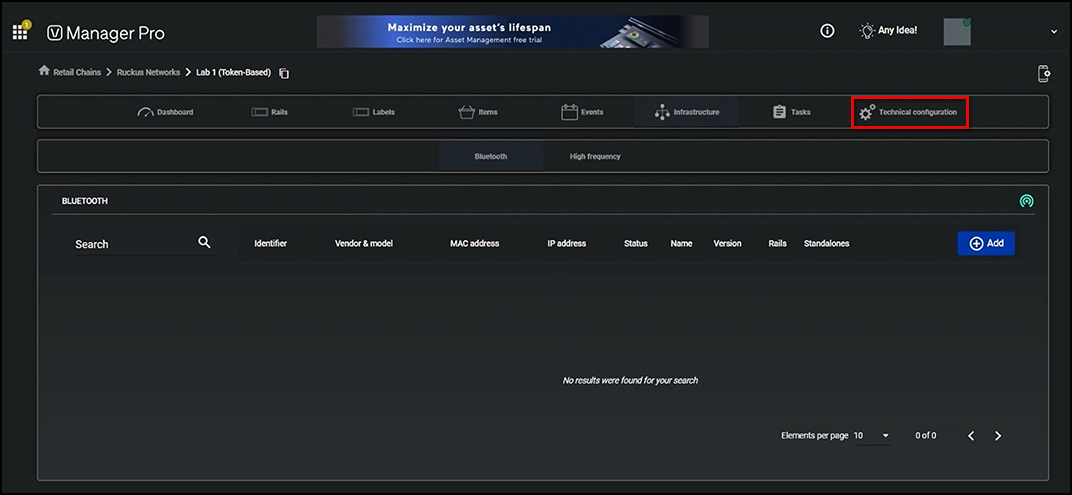Open the mobile device settings icon
Viewport: 1072px width, 495px height.
(1043, 74)
